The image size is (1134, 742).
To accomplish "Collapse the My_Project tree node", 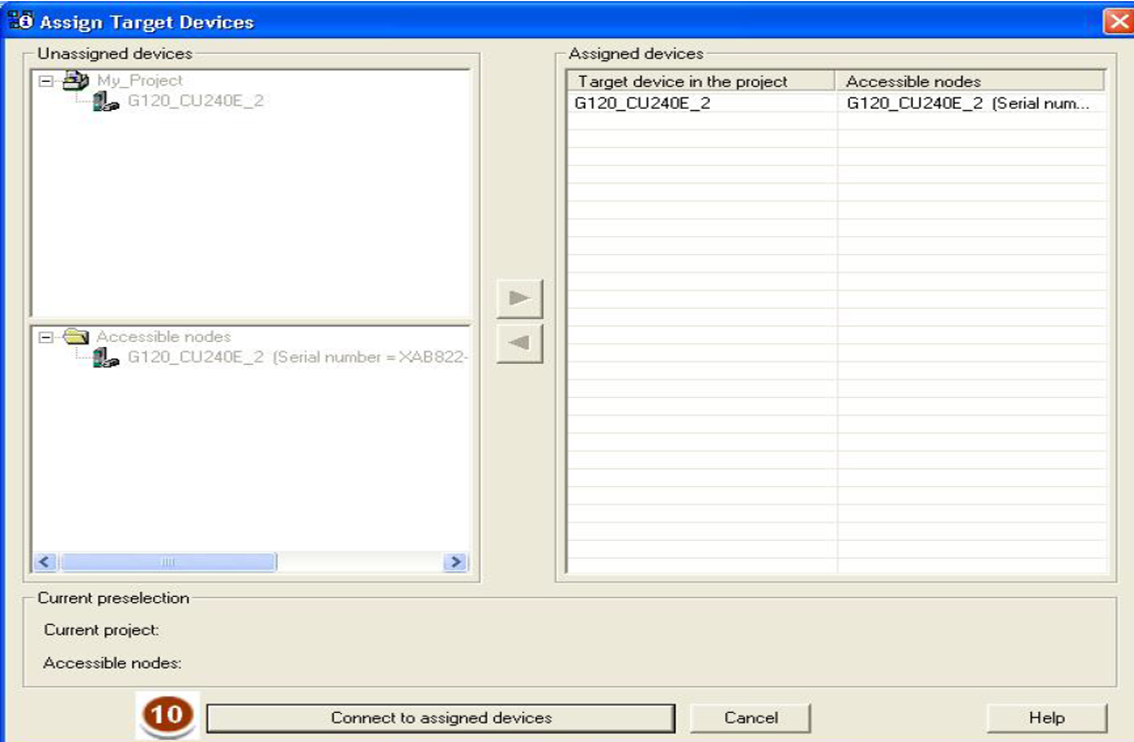I will 45,81.
